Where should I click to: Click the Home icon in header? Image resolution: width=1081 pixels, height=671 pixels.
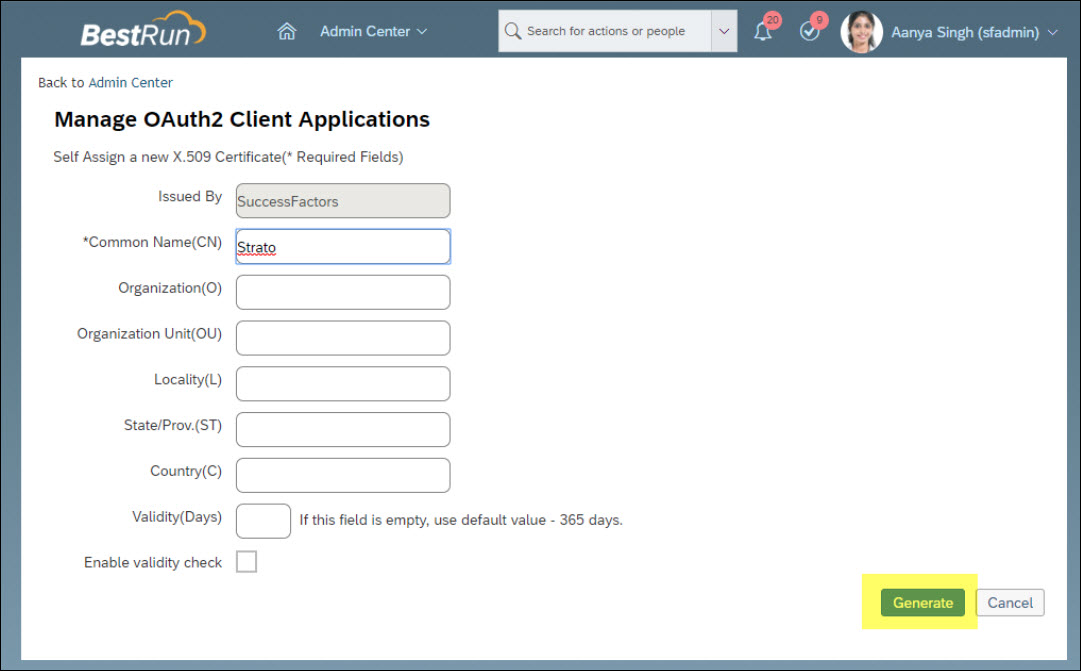pyautogui.click(x=287, y=31)
